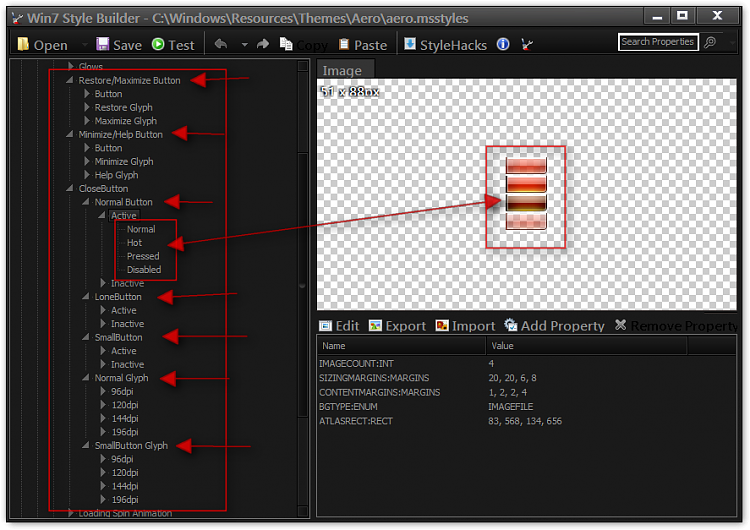
Task: Select the Normal Glyph tree item
Action: (x=121, y=378)
